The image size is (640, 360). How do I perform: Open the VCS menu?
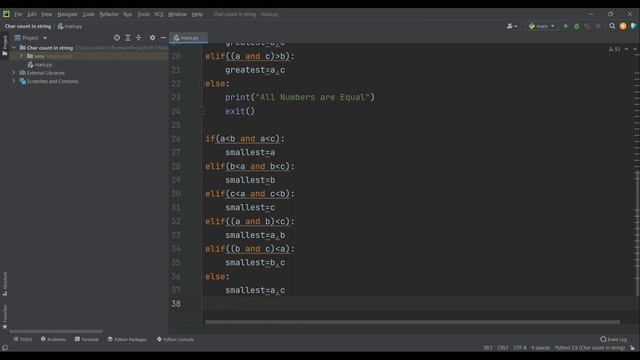click(x=159, y=14)
